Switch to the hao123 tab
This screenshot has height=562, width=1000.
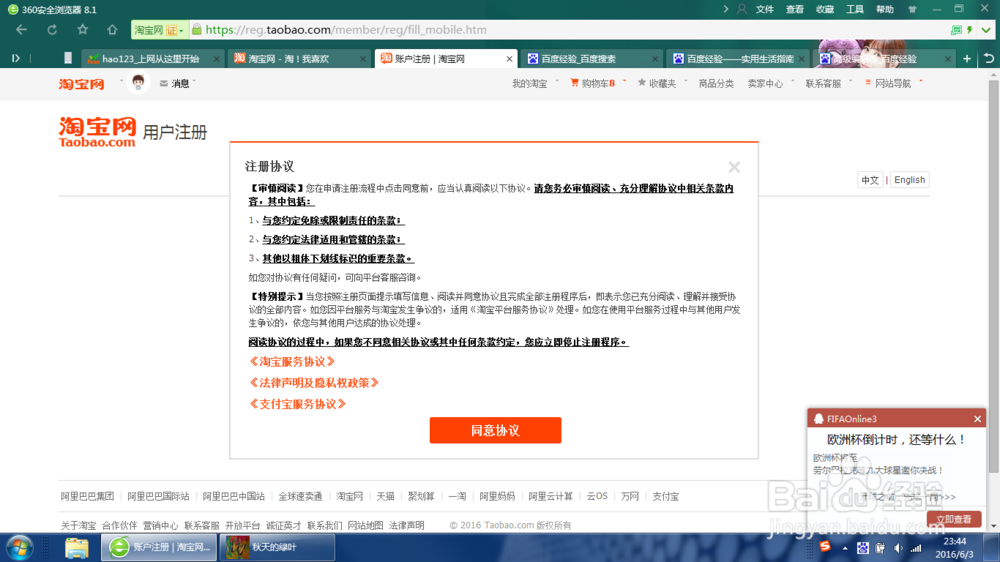(153, 59)
